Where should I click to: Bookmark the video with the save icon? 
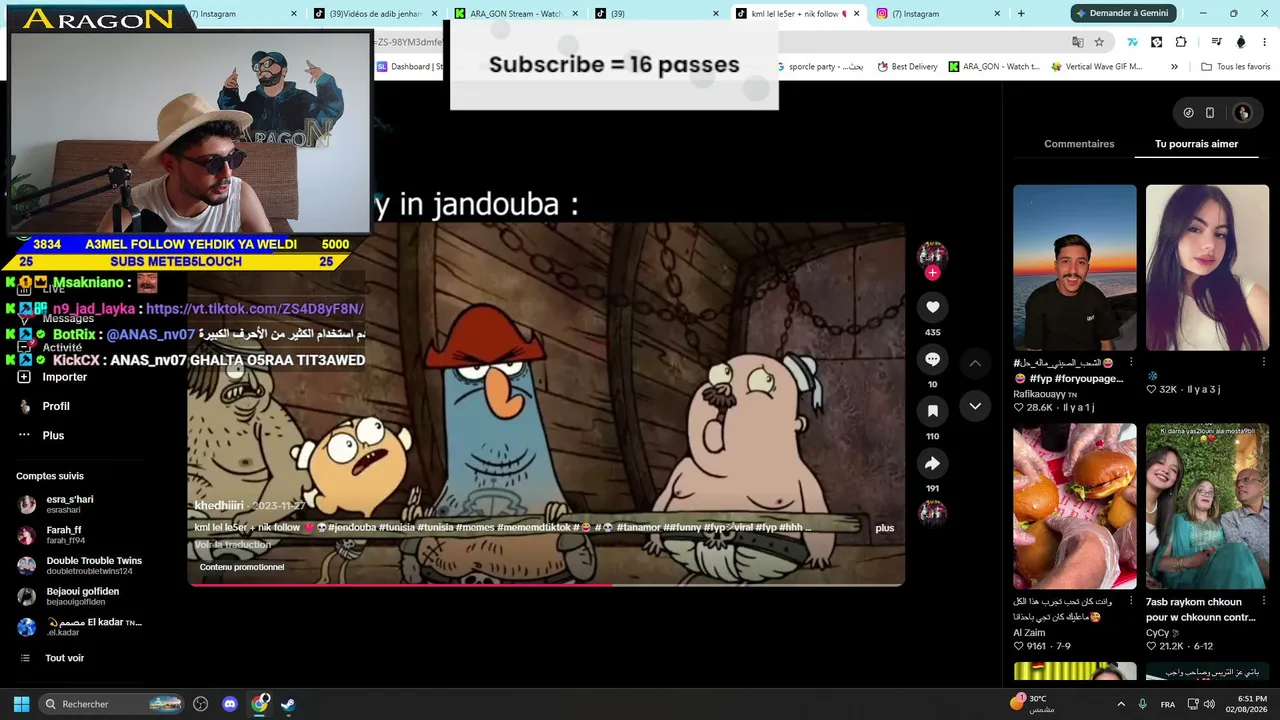(x=932, y=411)
